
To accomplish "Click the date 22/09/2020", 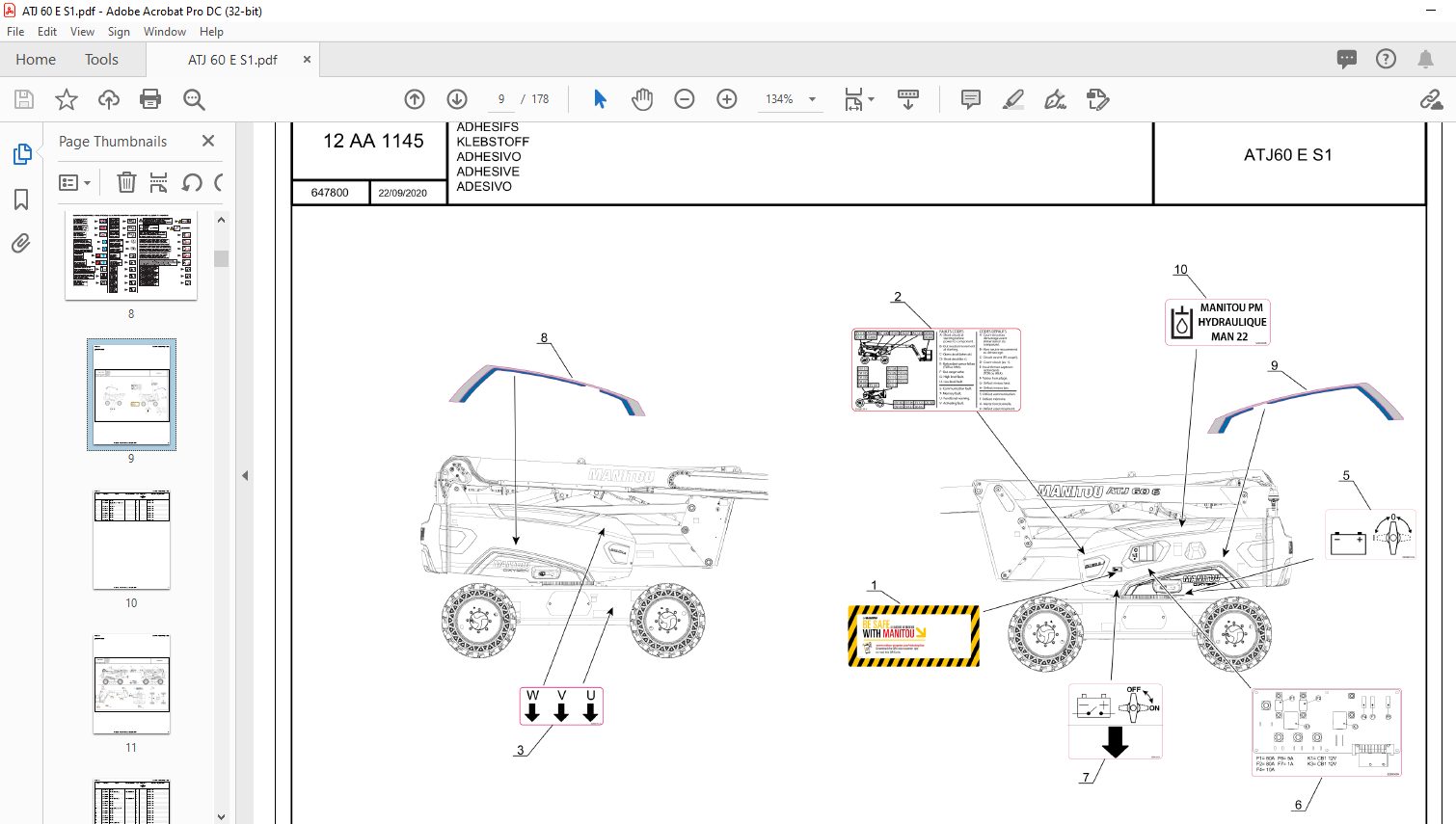I will point(402,193).
